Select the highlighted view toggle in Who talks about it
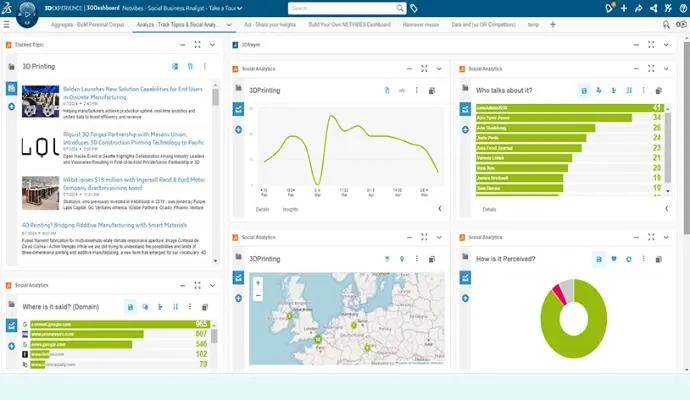690x400 pixels. pos(584,91)
